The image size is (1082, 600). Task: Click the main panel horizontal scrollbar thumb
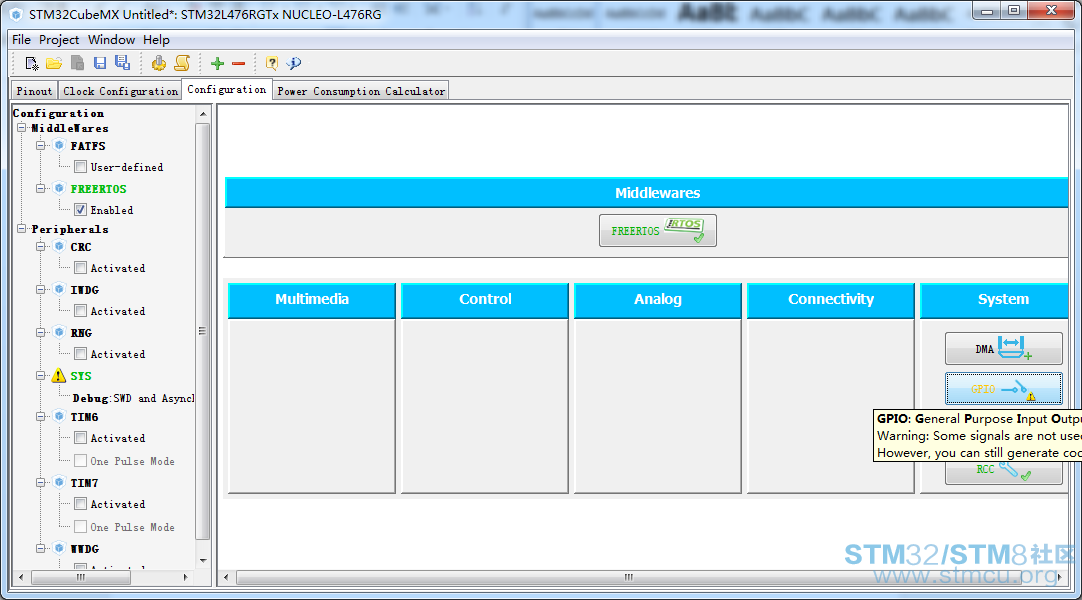tap(628, 577)
